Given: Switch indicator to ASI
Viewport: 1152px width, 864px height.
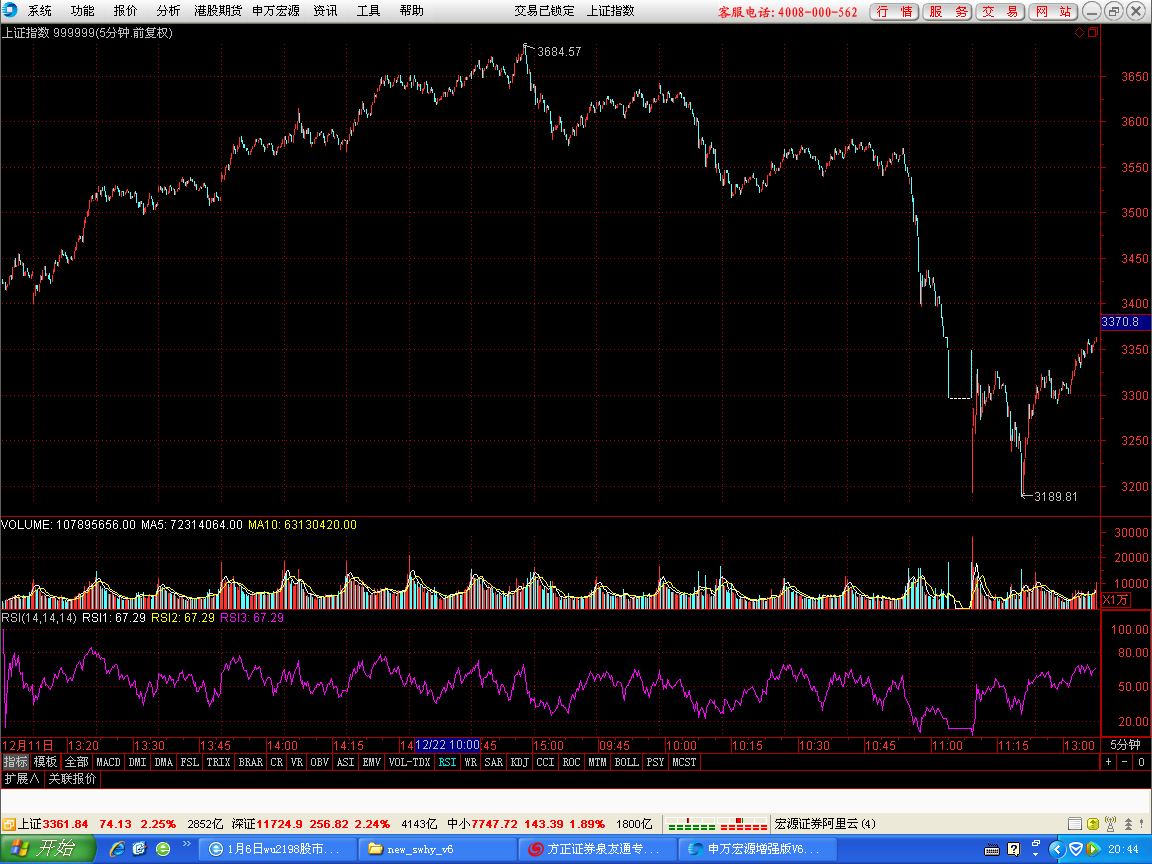Looking at the screenshot, I should click(345, 762).
